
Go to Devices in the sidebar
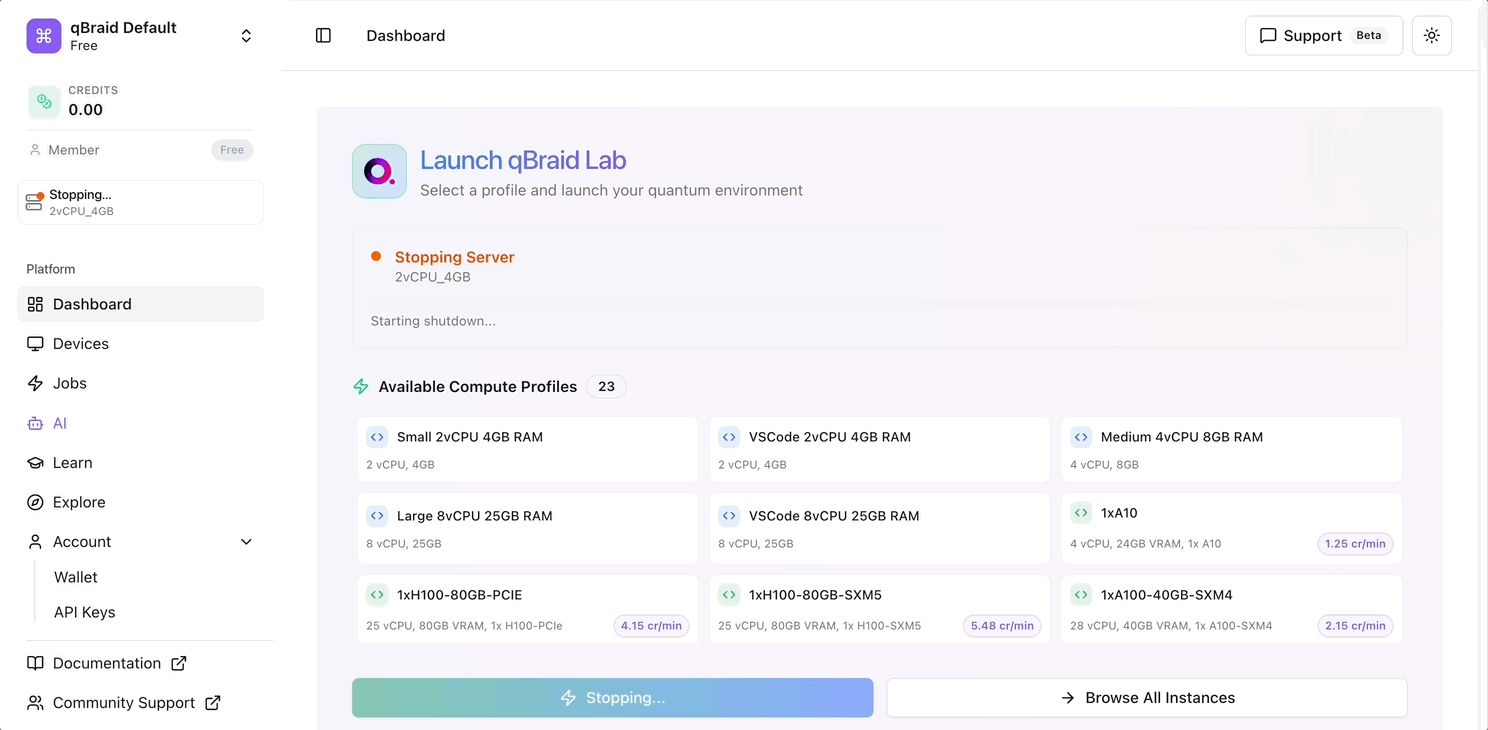pos(141,344)
